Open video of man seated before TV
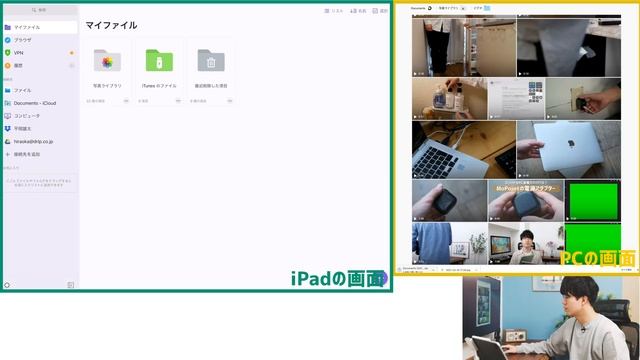640x360 pixels. click(526, 243)
